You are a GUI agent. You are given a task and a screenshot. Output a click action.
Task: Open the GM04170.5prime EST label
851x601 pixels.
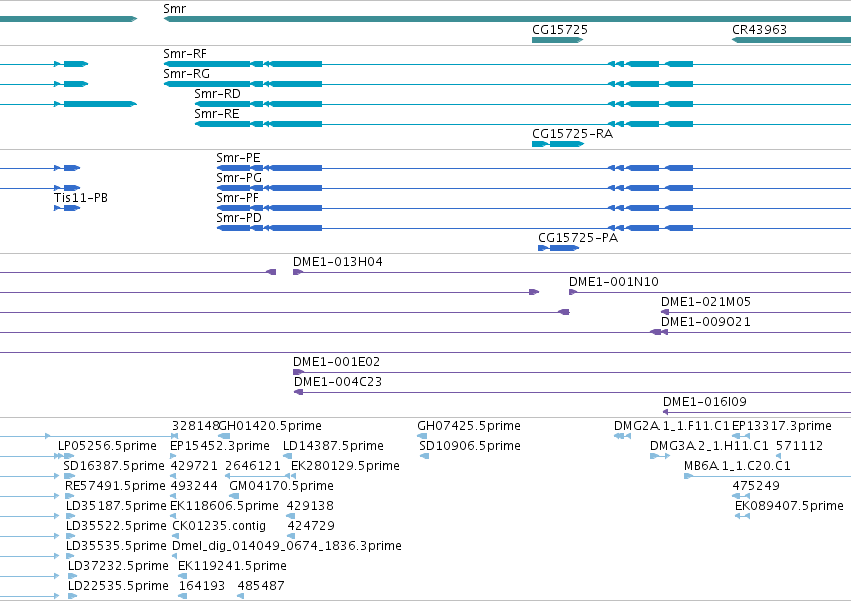point(281,486)
